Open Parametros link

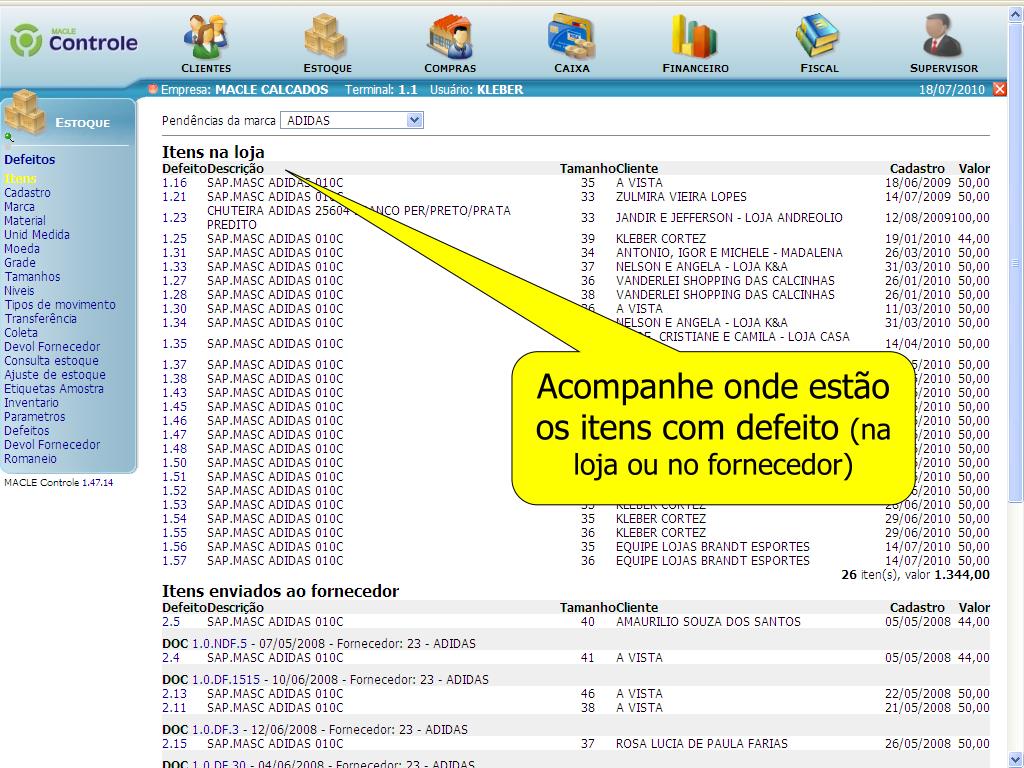click(x=35, y=417)
